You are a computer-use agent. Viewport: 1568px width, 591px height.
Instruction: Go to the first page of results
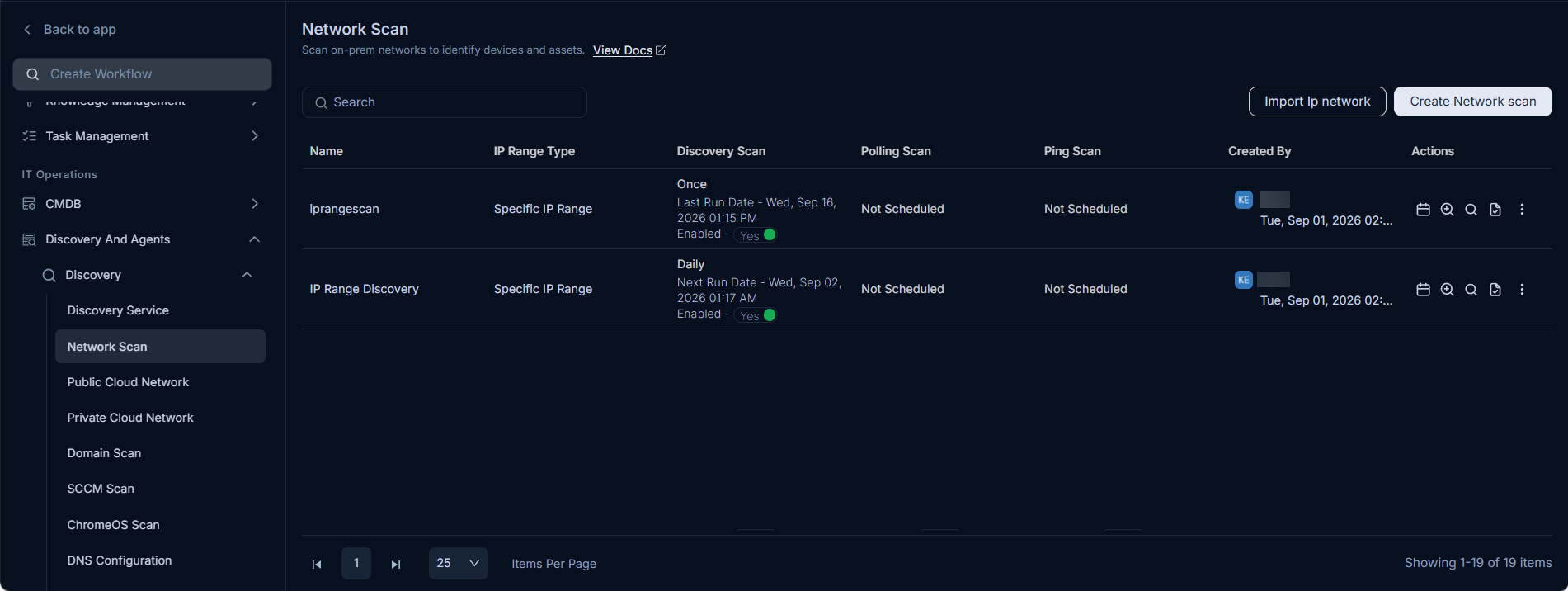point(317,564)
